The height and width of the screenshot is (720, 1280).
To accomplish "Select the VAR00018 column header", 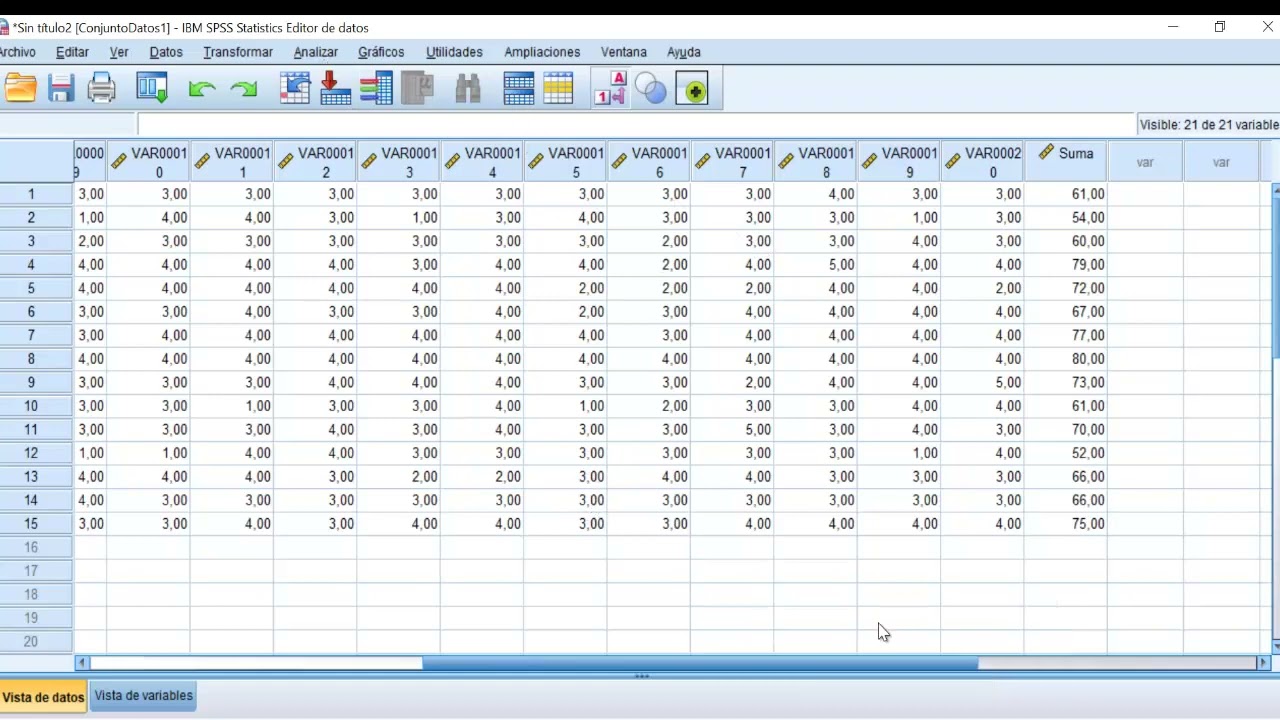I will click(x=815, y=161).
